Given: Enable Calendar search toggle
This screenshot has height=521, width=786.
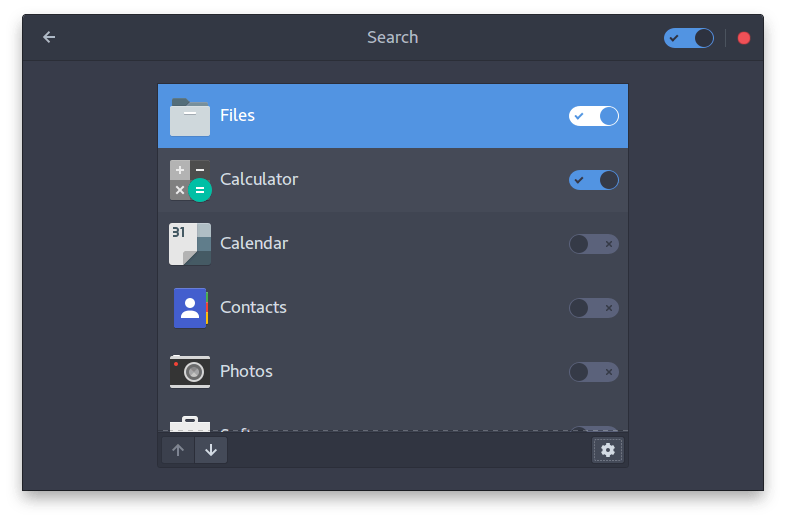Looking at the screenshot, I should point(593,244).
